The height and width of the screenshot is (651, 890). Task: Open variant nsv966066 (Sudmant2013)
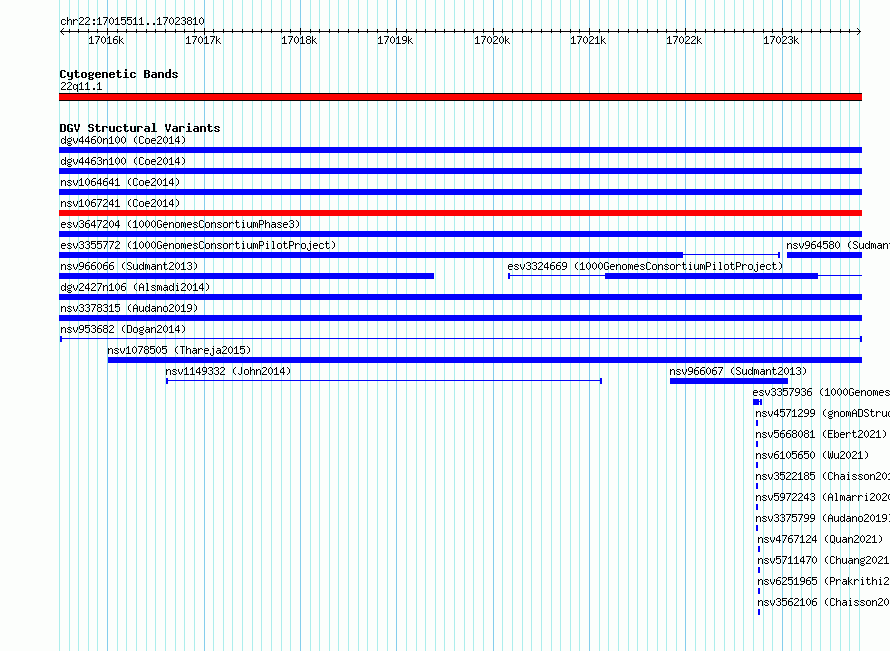tap(129, 266)
